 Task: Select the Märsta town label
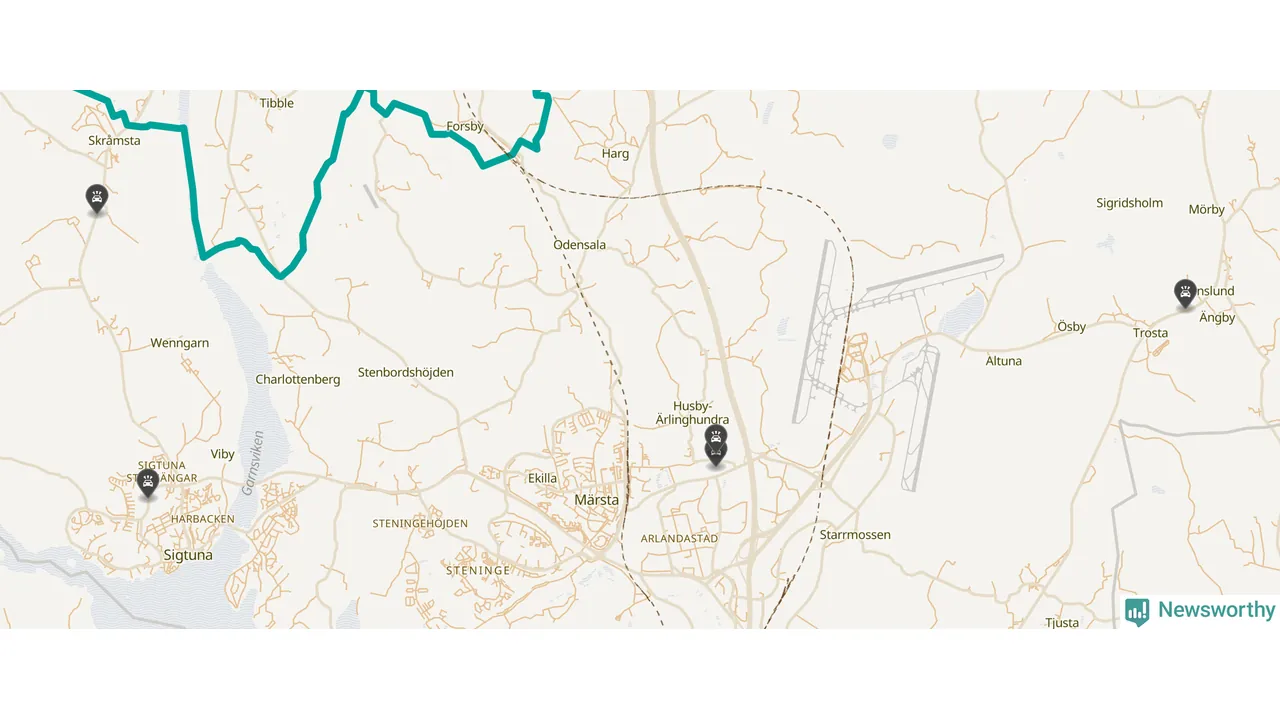tap(597, 500)
